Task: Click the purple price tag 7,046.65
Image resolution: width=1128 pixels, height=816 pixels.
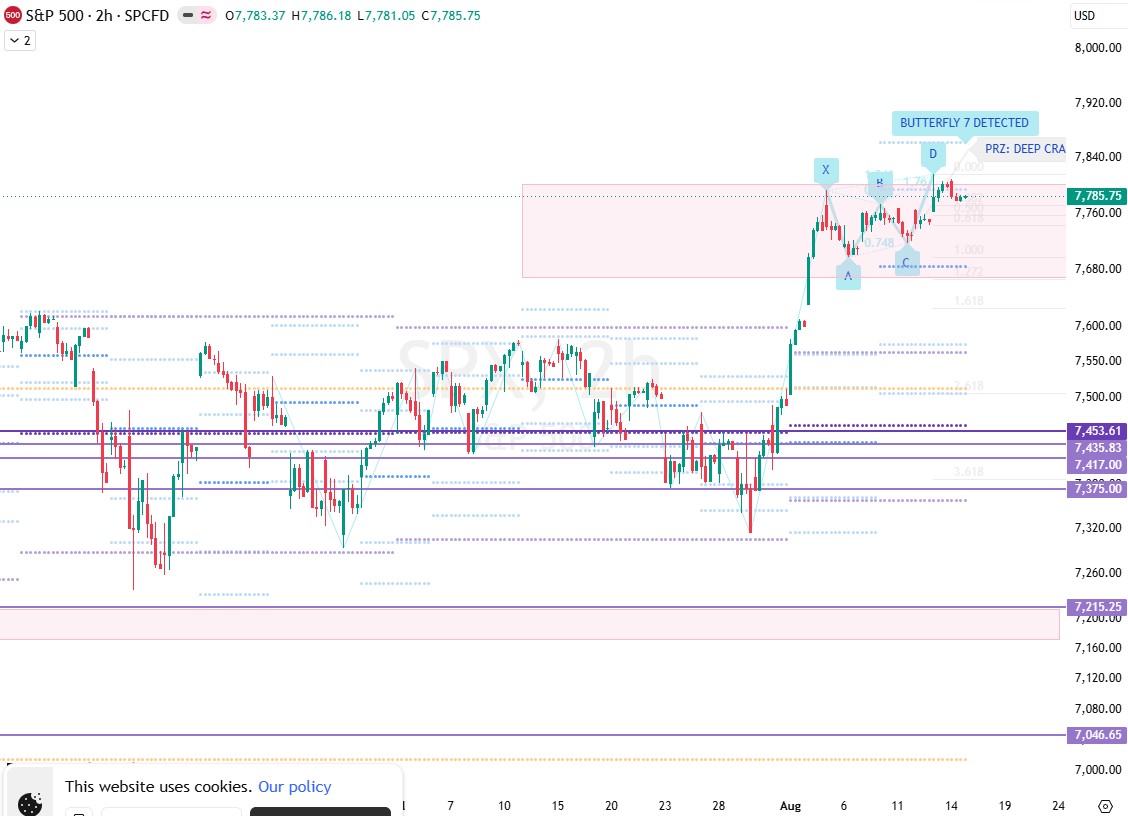Action: [1097, 735]
